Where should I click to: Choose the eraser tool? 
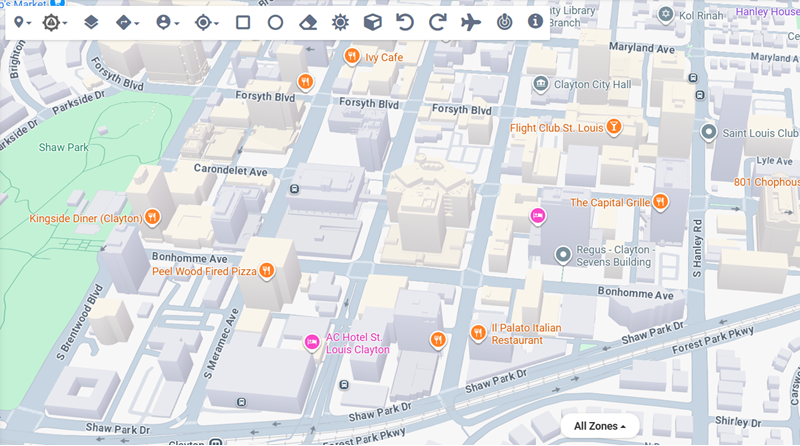tap(308, 22)
